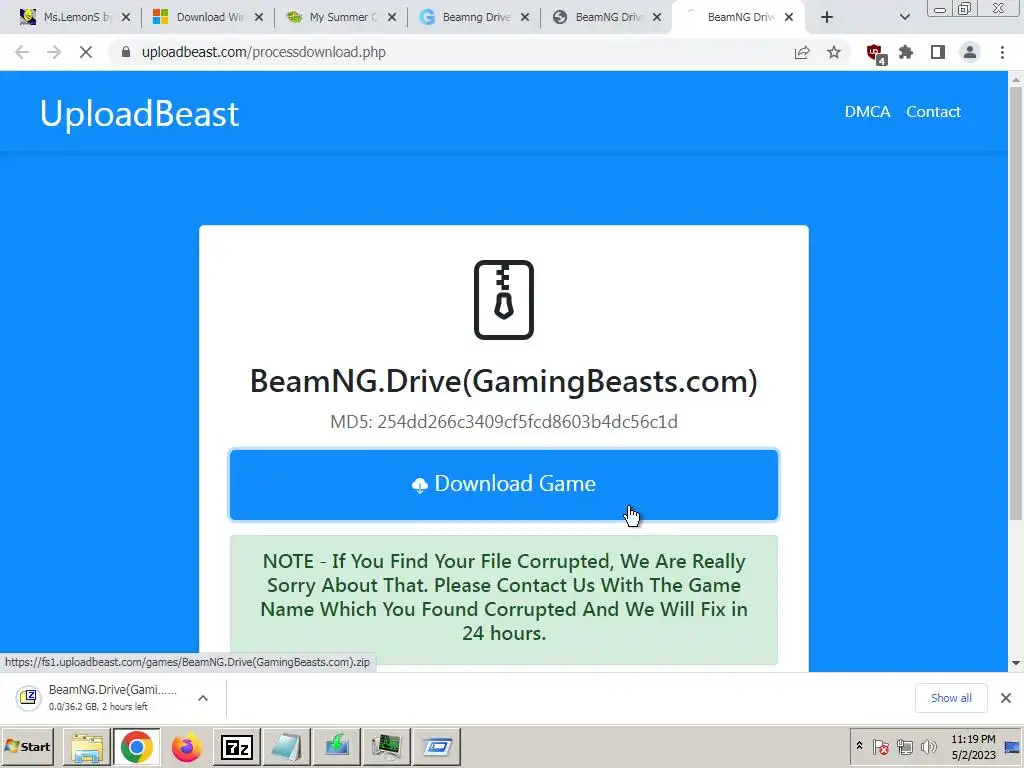Click the share page icon

[802, 52]
